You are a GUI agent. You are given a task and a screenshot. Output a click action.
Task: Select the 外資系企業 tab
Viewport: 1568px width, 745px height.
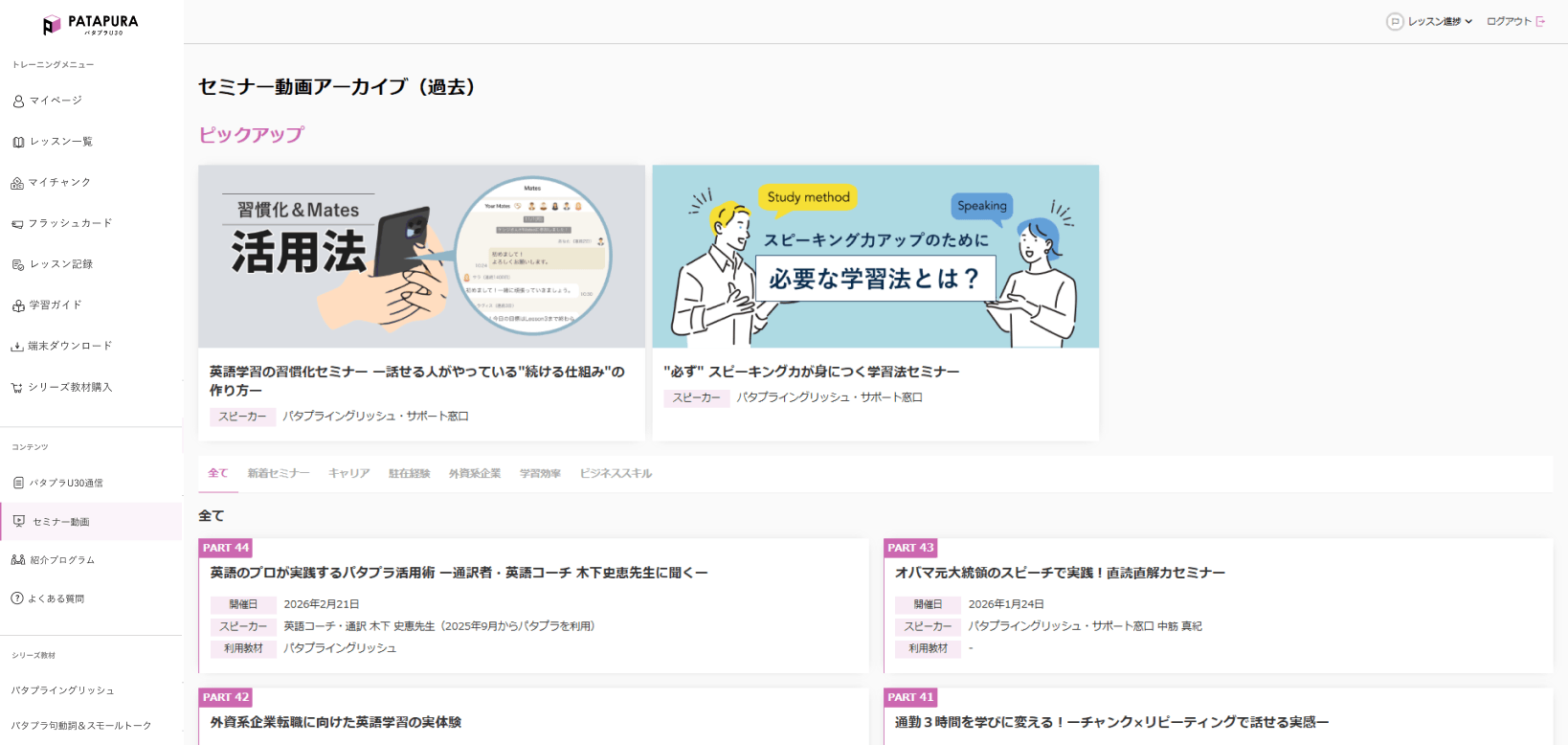point(475,473)
